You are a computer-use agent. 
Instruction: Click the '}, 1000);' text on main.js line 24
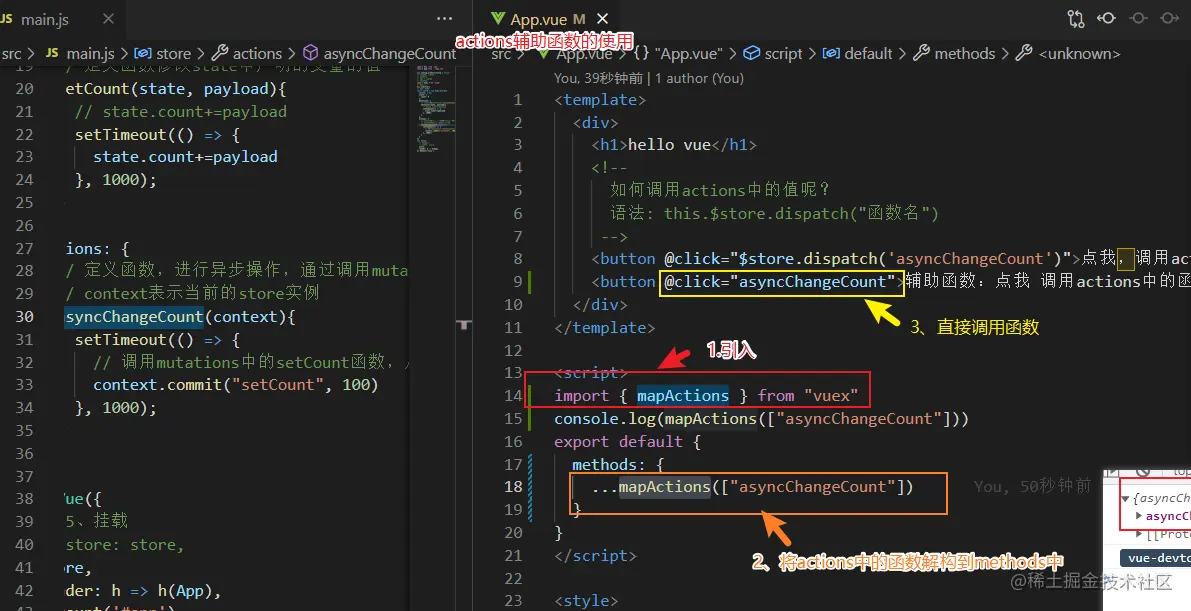115,180
